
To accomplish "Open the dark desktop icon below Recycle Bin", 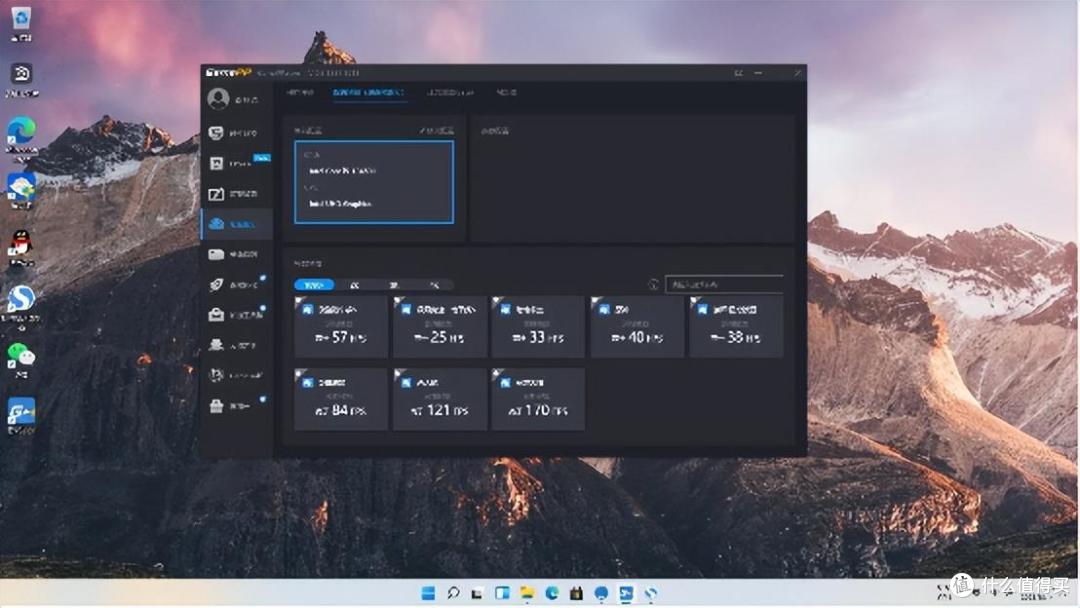I will (21, 79).
